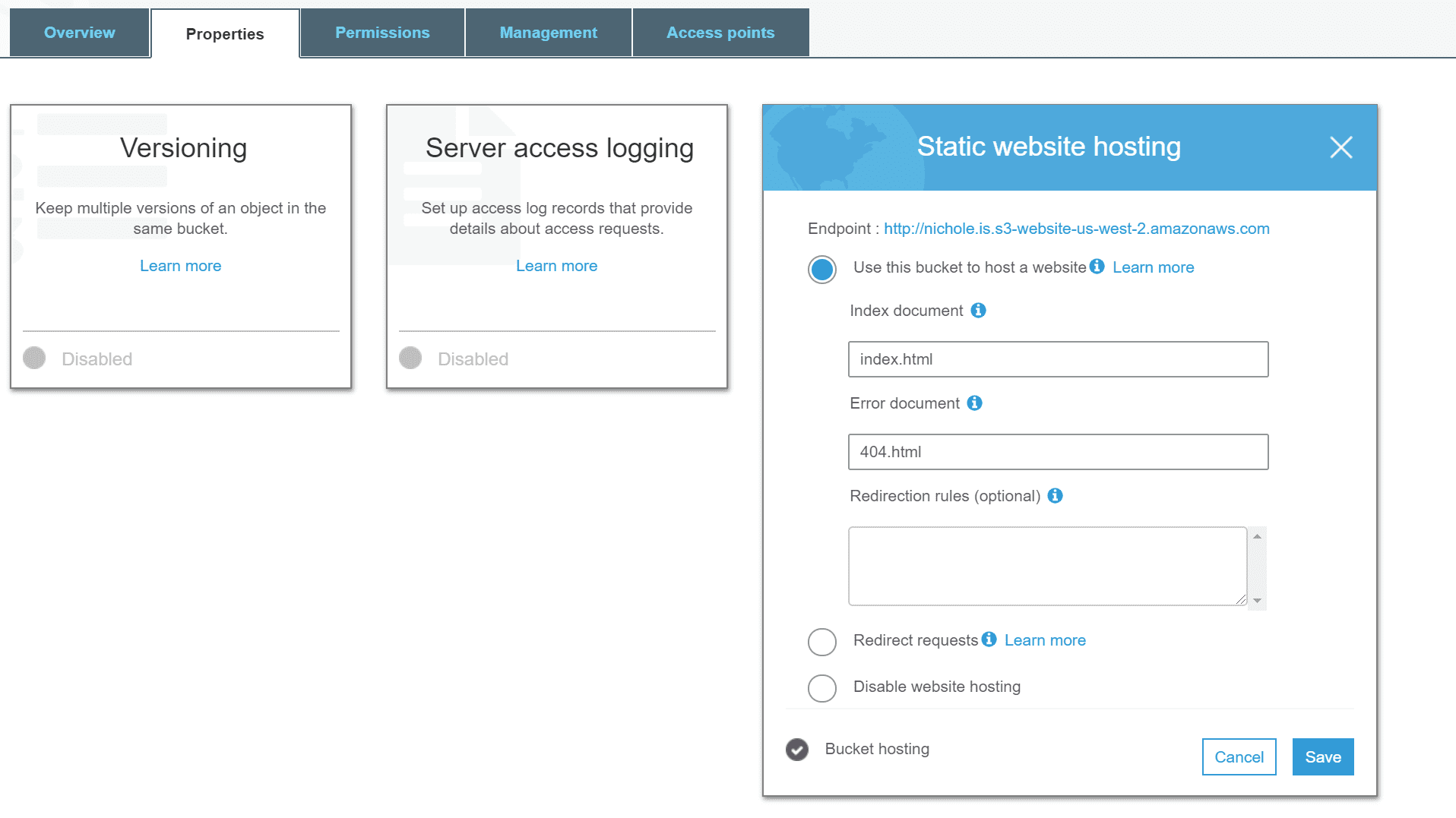This screenshot has width=1456, height=818.
Task: Switch to the Permissions tab
Action: 382,33
